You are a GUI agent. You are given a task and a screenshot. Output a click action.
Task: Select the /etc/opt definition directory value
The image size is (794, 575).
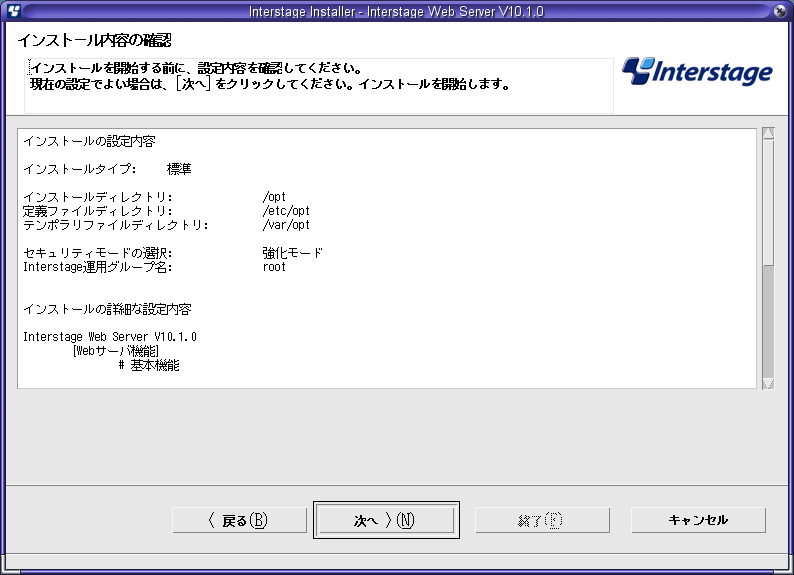coord(286,211)
